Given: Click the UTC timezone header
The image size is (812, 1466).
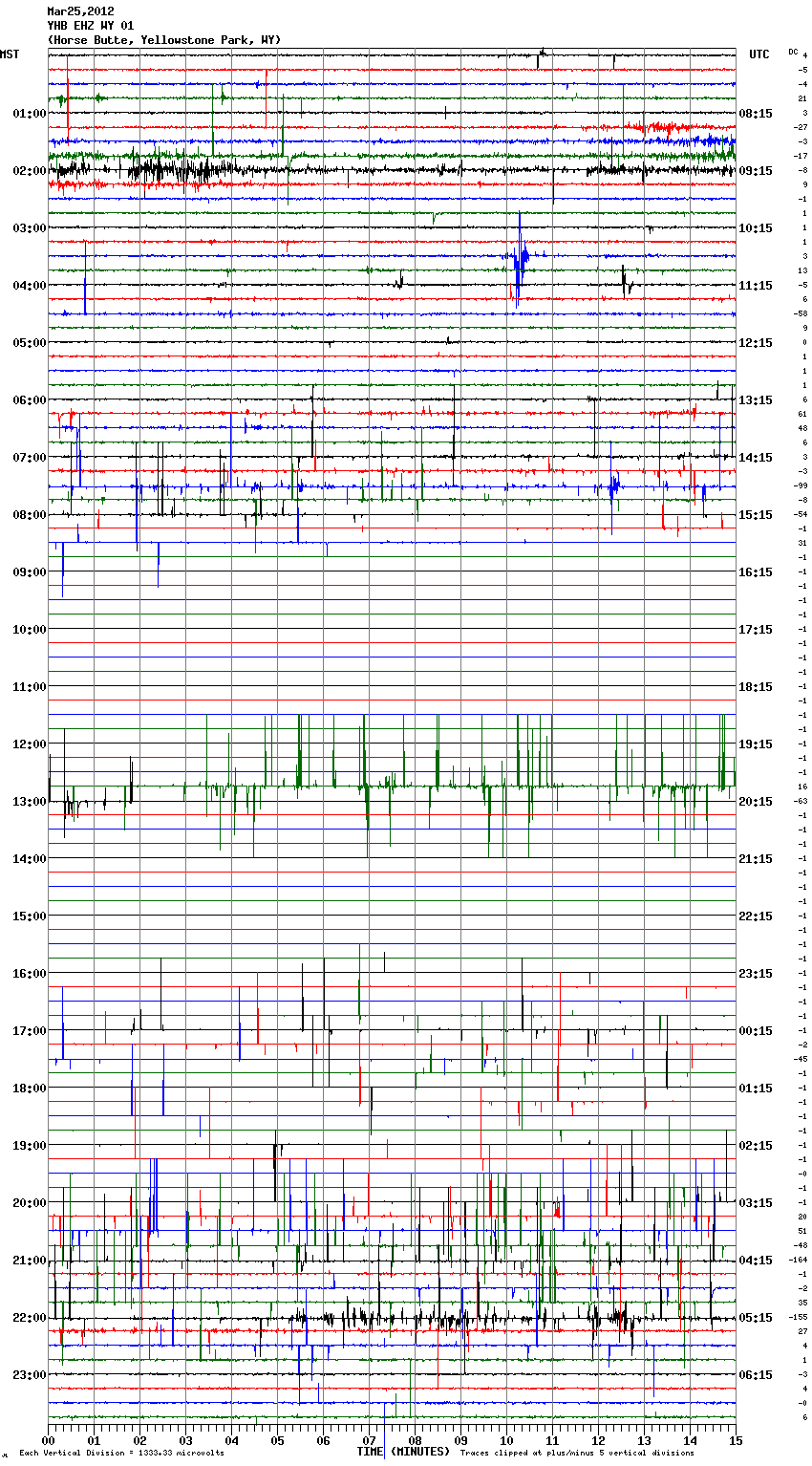Looking at the screenshot, I should pyautogui.click(x=759, y=54).
